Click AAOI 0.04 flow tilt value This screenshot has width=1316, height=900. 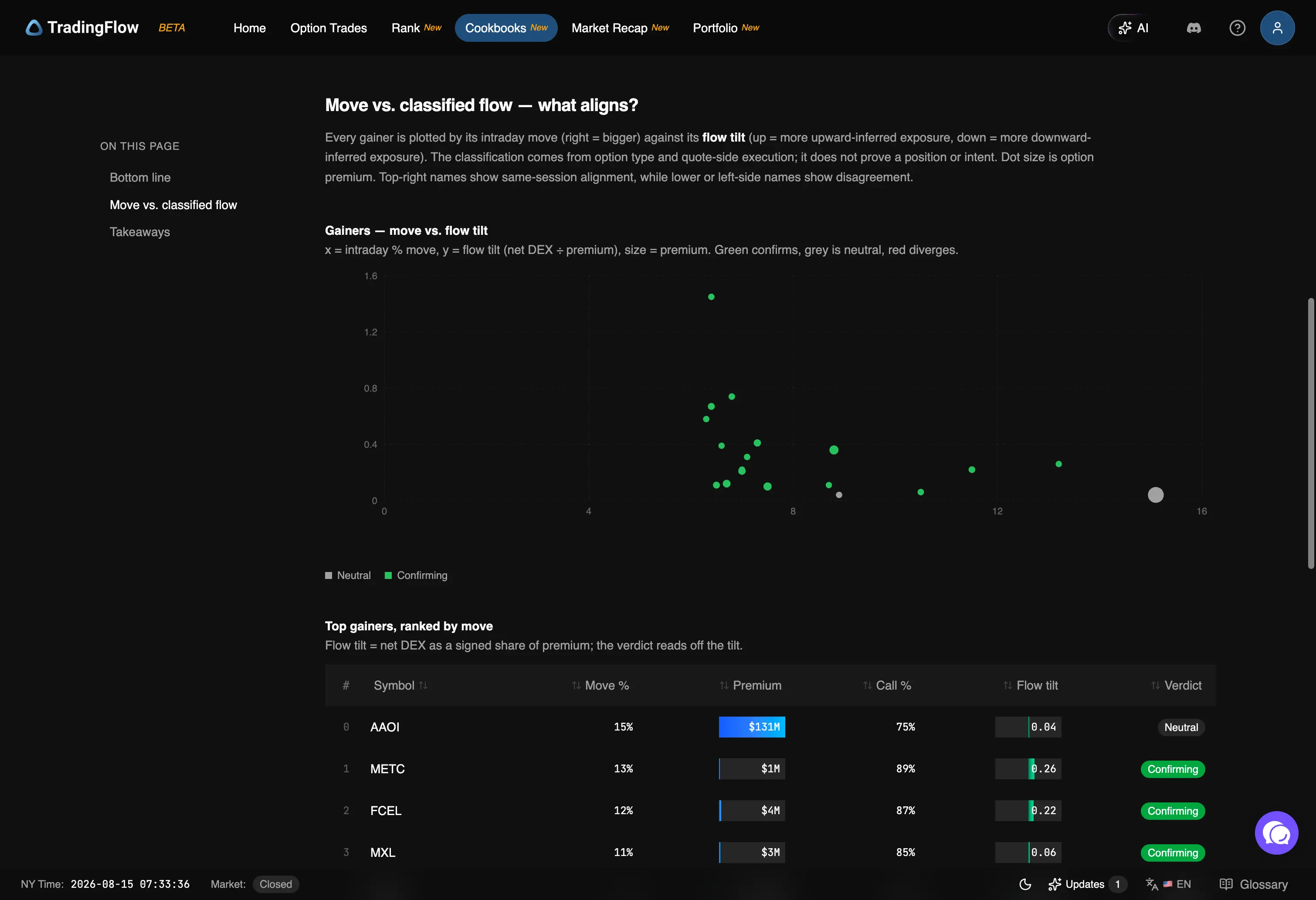pos(1044,727)
